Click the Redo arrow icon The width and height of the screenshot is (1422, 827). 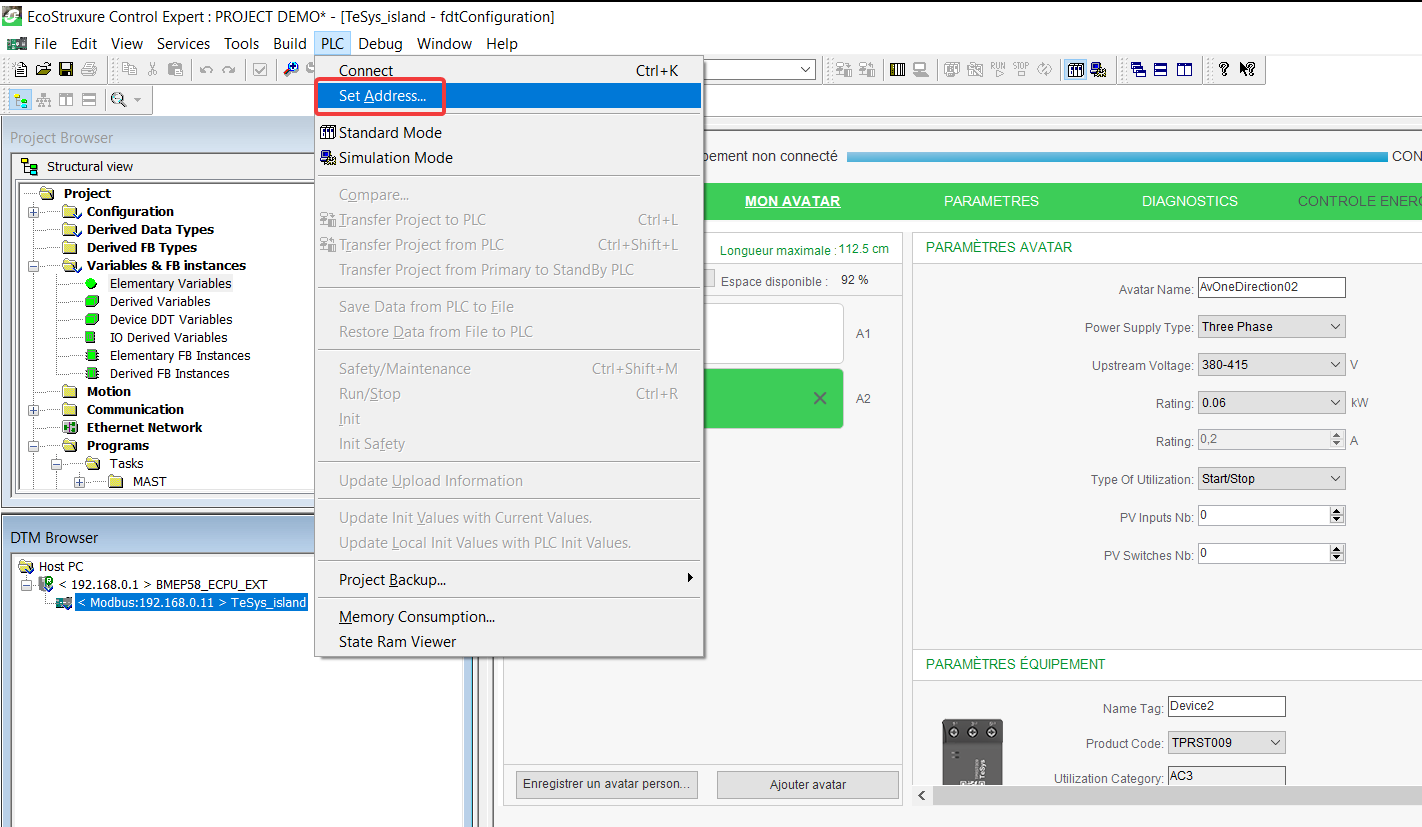point(229,69)
